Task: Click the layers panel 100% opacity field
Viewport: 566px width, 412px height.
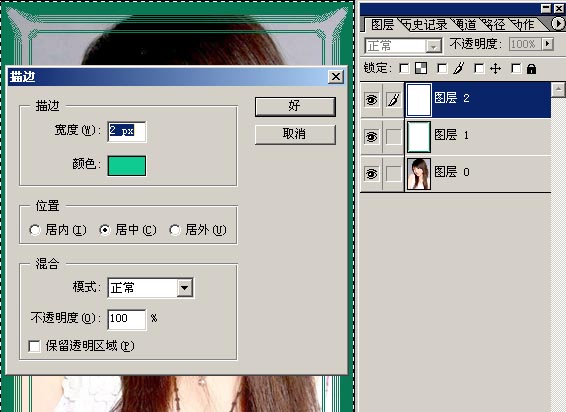Action: 525,44
